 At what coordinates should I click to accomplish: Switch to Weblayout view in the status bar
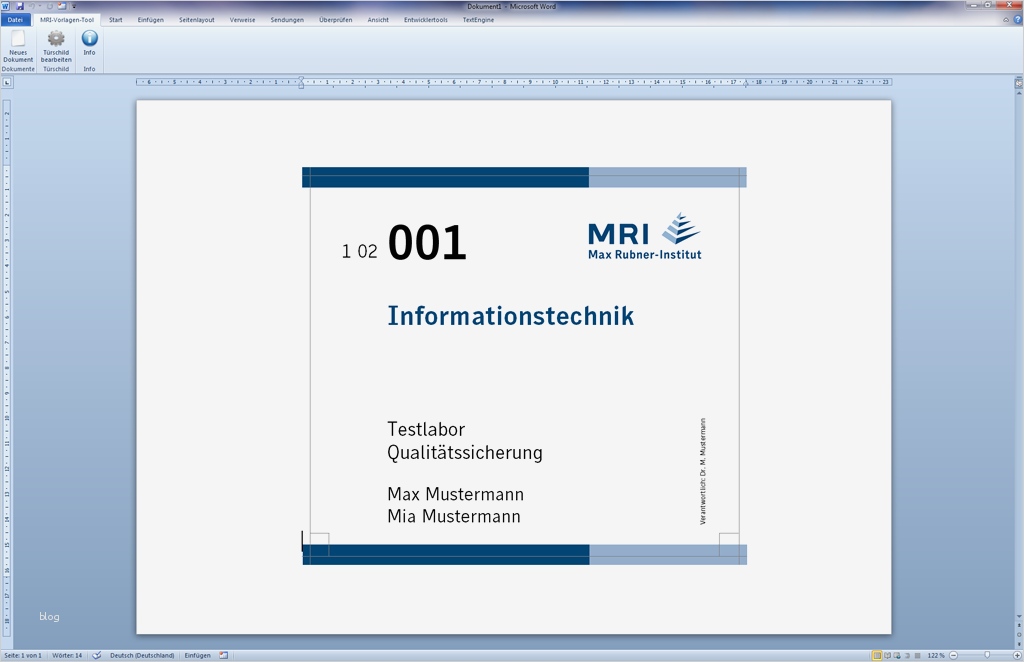pos(899,655)
